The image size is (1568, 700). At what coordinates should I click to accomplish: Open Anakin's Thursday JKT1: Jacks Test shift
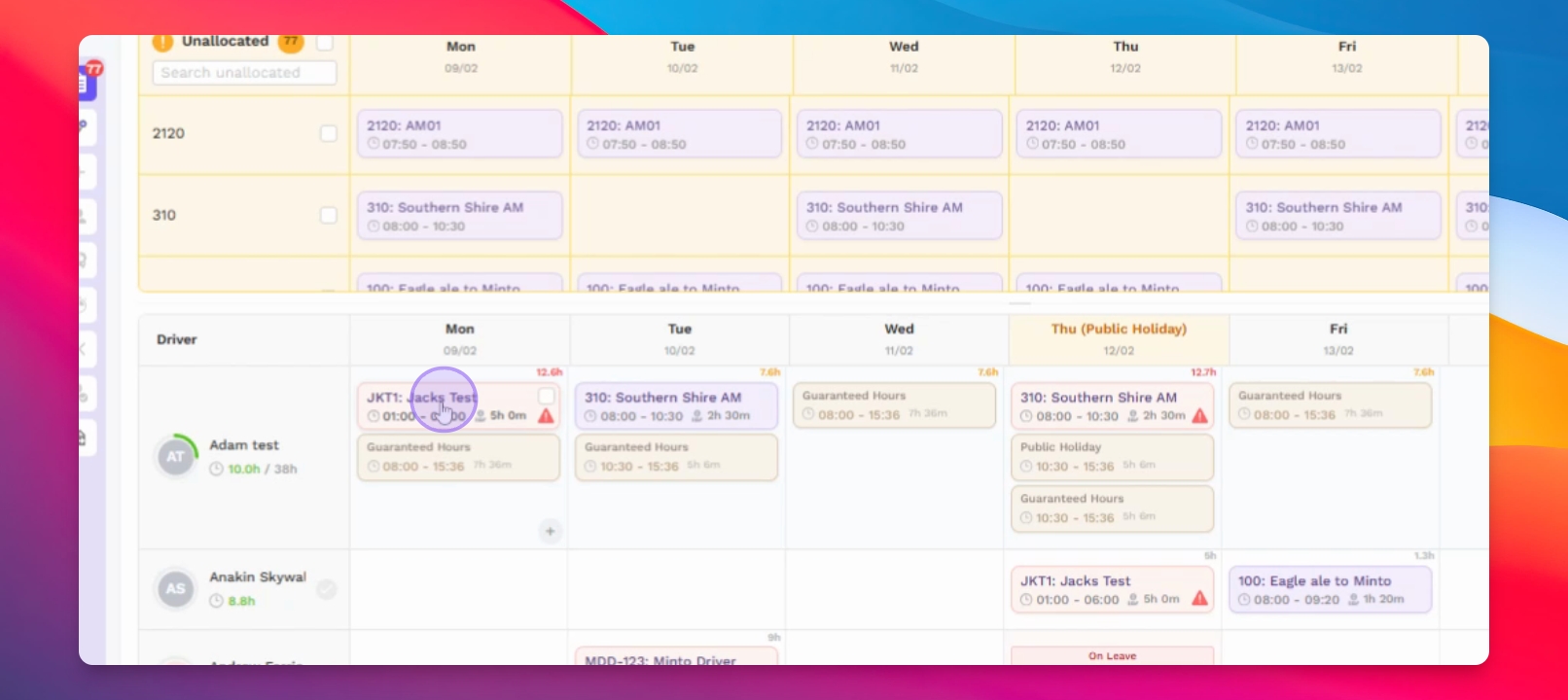[1113, 589]
